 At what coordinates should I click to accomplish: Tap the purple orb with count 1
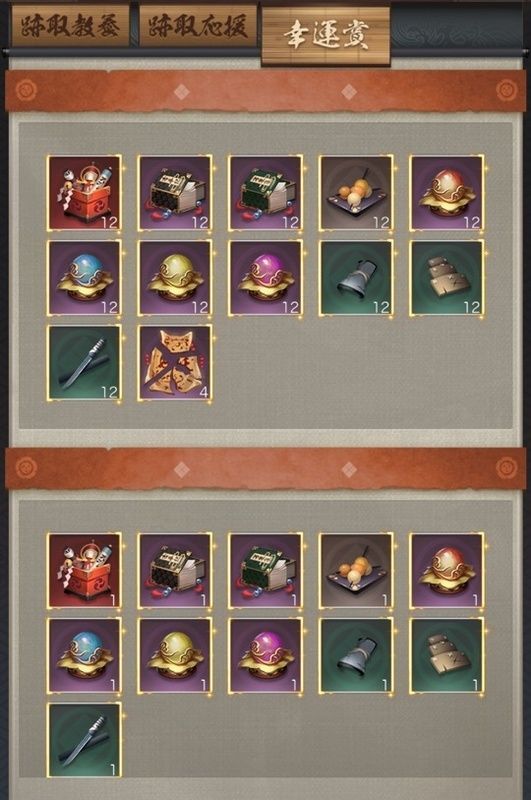(x=266, y=656)
